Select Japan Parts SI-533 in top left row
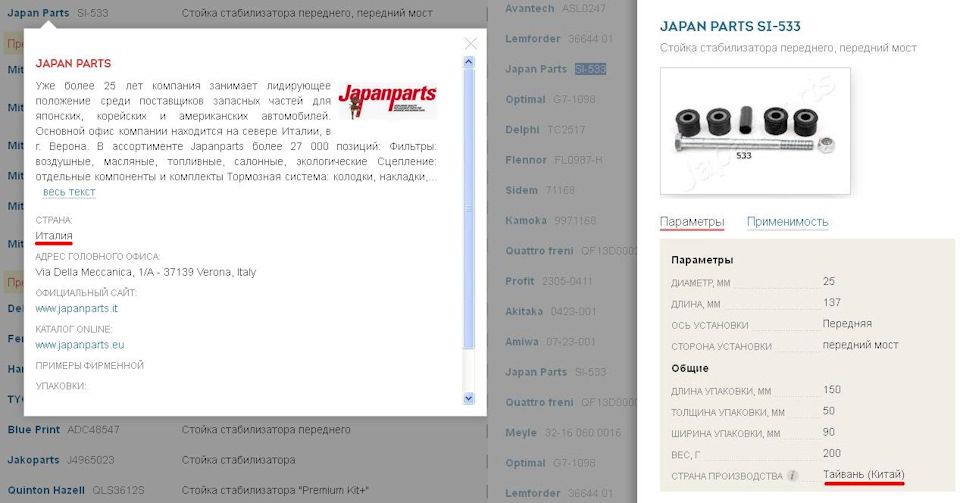The image size is (960, 503). click(x=58, y=13)
